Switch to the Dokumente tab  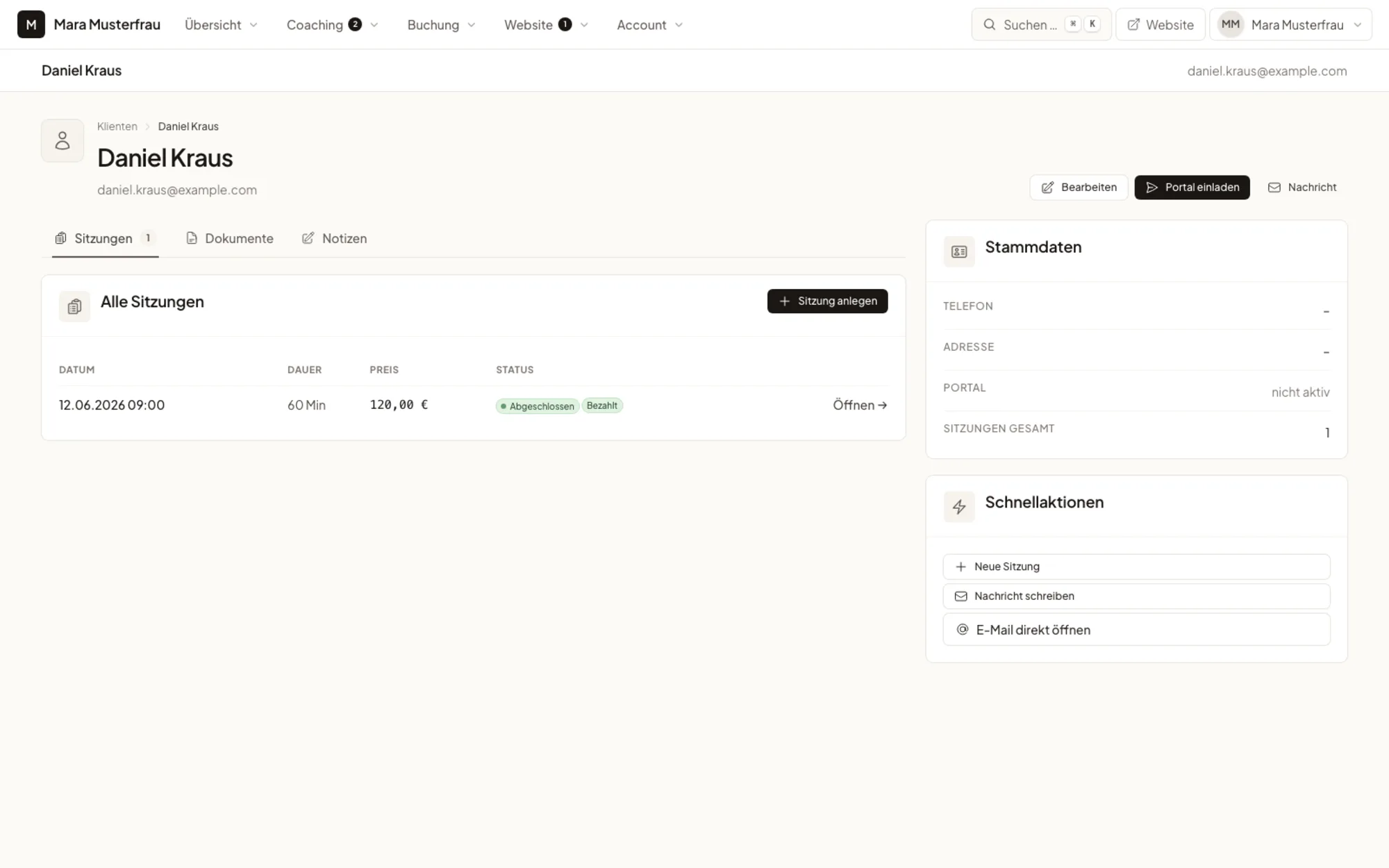[x=230, y=238]
